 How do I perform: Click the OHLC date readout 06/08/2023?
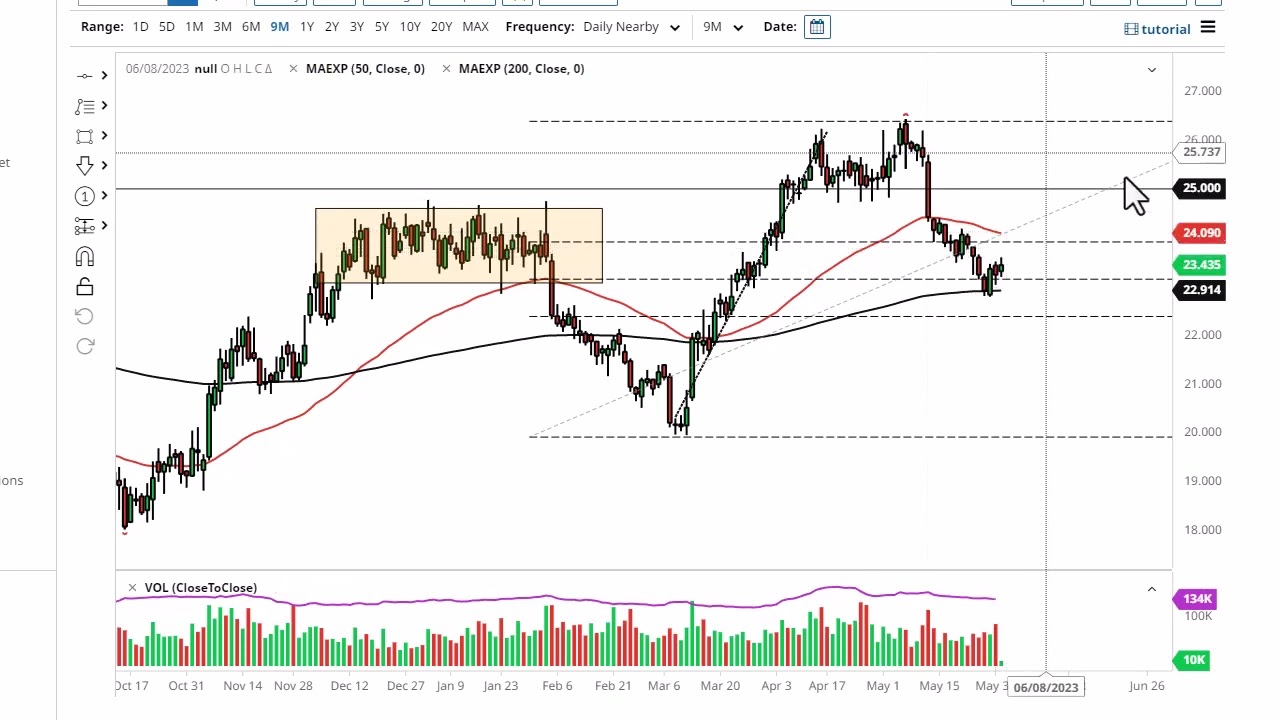coord(159,68)
